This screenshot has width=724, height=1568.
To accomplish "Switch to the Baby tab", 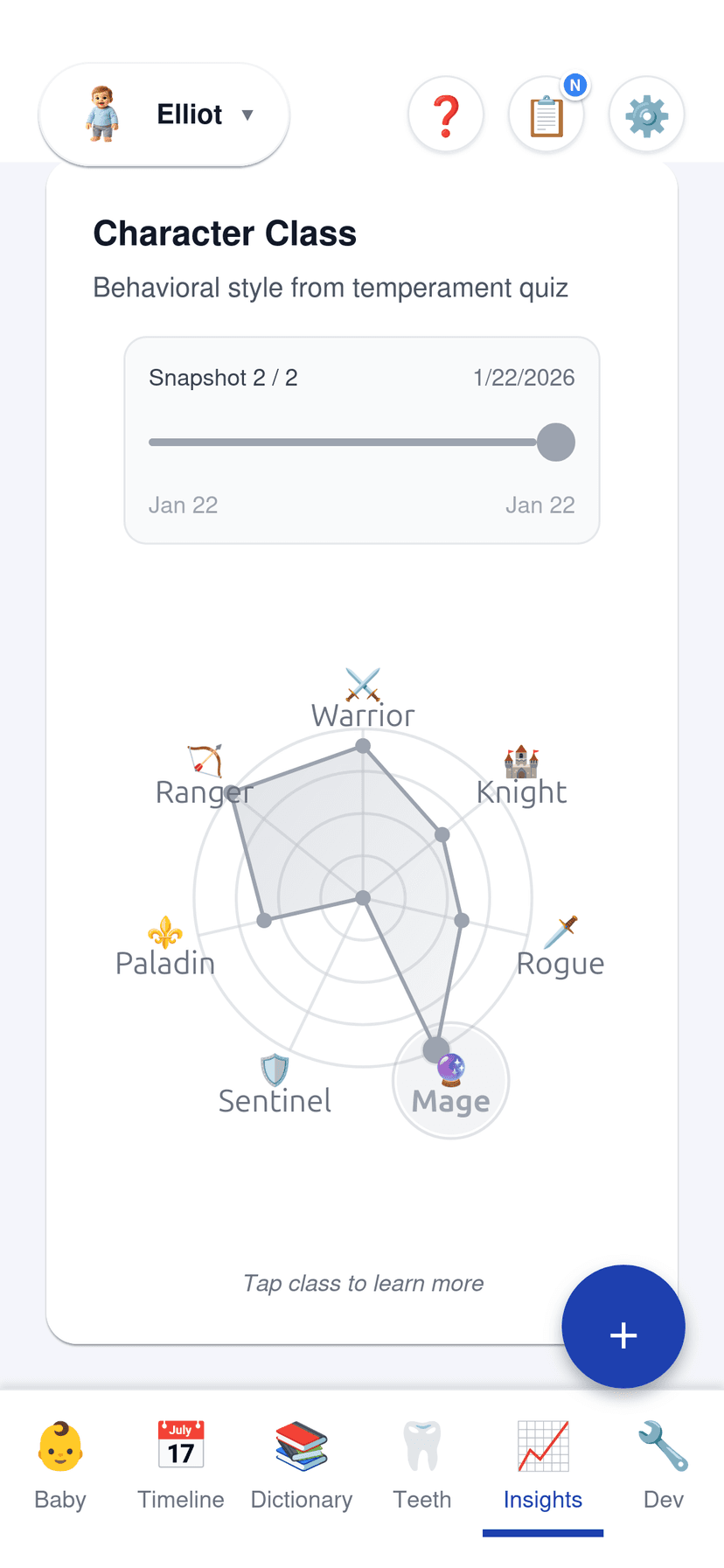I will (60, 1465).
